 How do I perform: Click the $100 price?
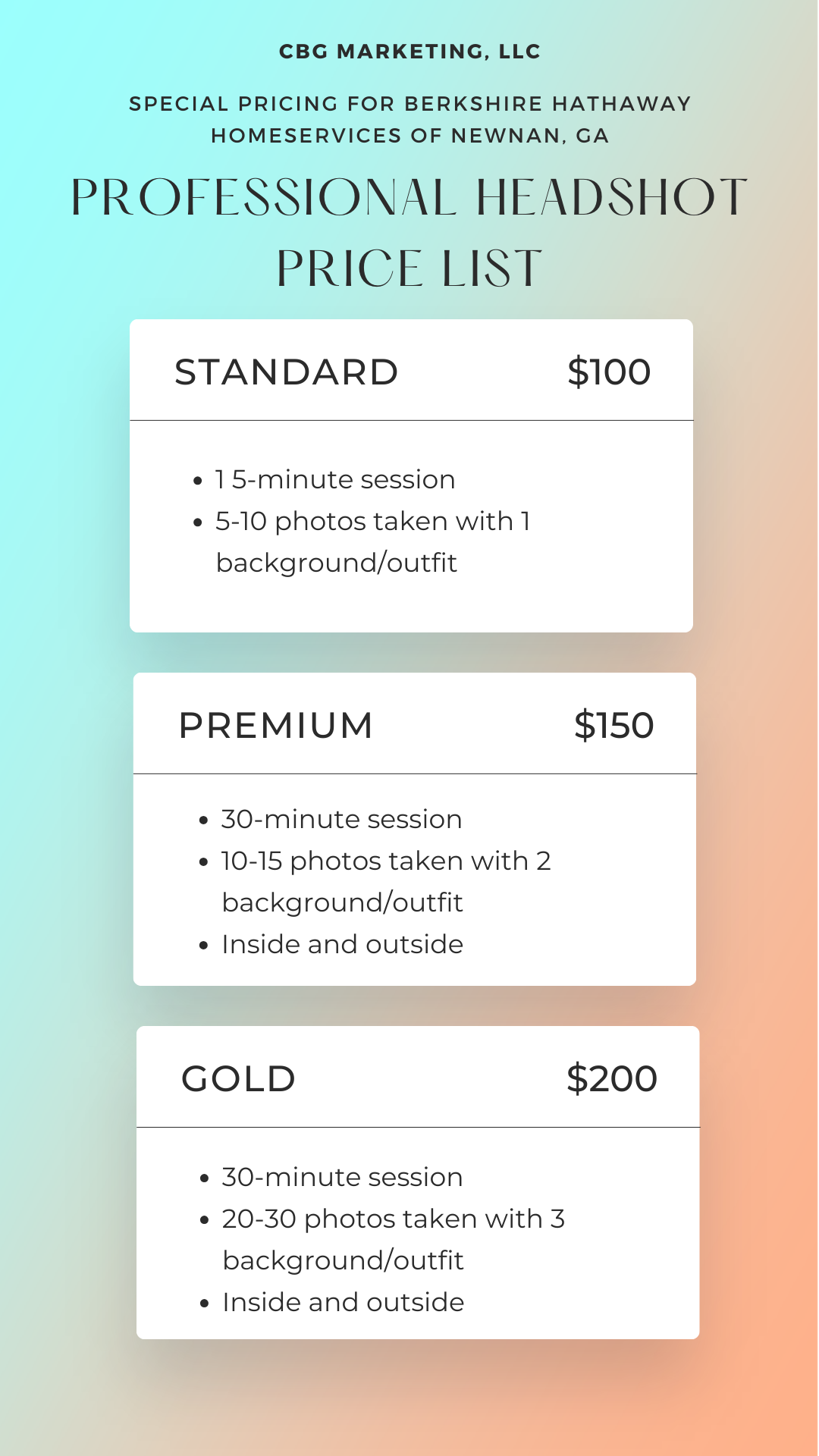click(x=609, y=372)
